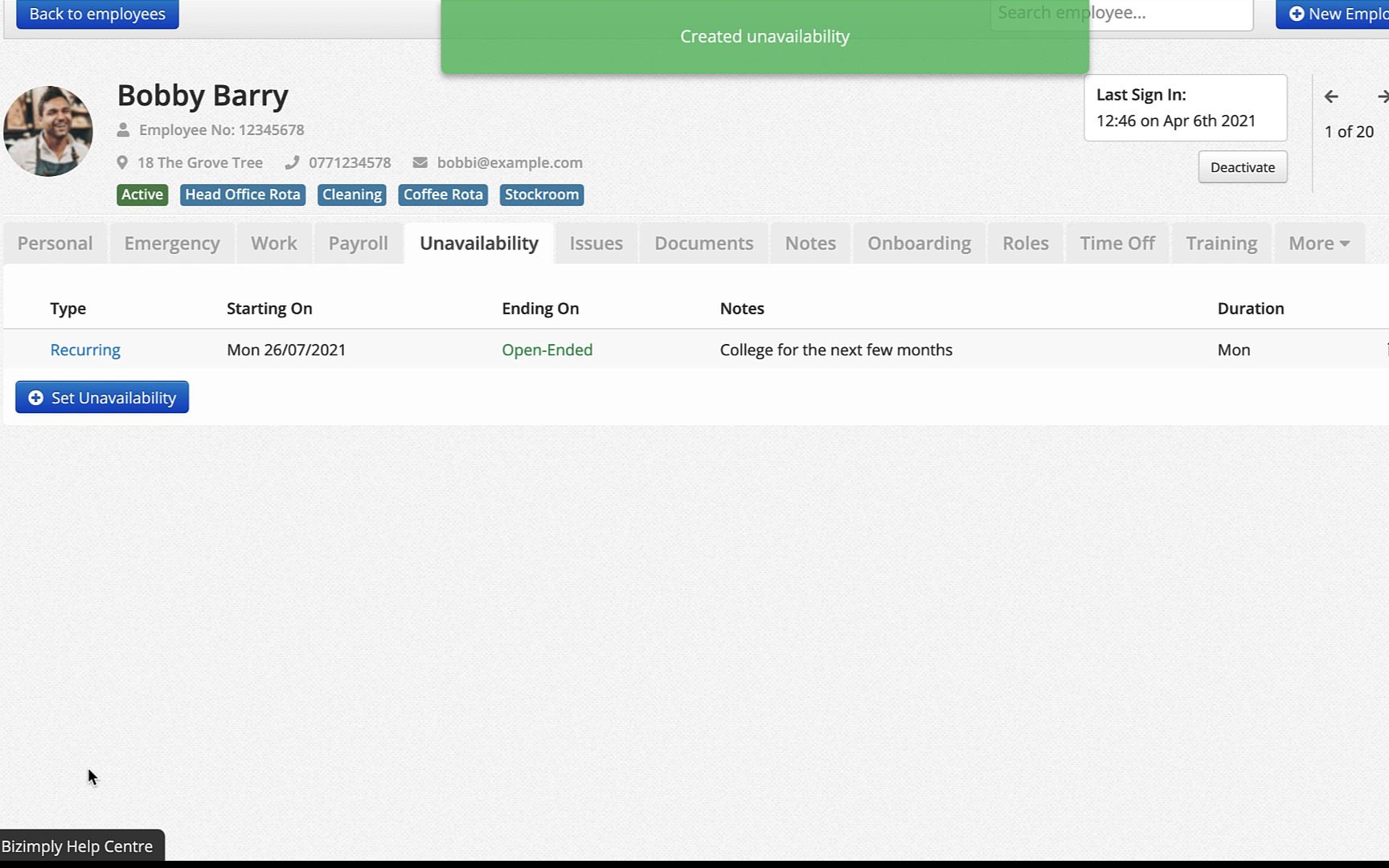This screenshot has width=1389, height=868.
Task: Switch to the Personal tab
Action: pyautogui.click(x=55, y=244)
